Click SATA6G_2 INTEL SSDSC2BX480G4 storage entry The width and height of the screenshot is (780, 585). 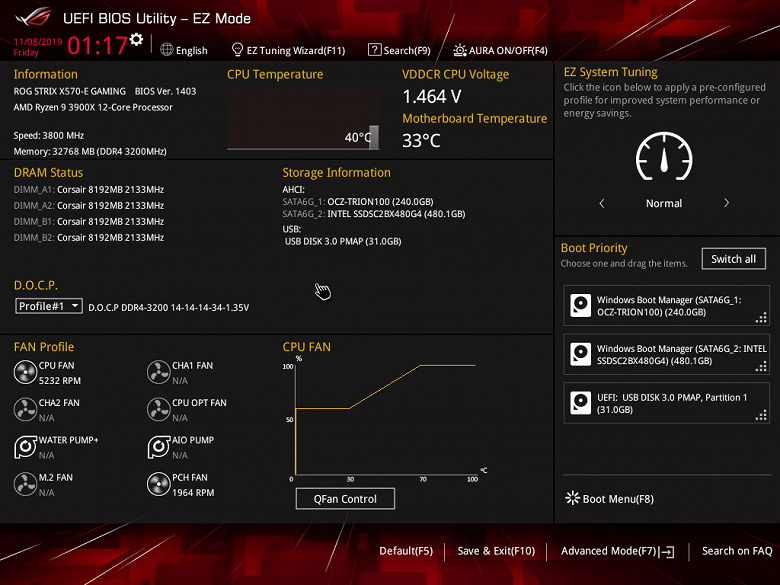374,214
